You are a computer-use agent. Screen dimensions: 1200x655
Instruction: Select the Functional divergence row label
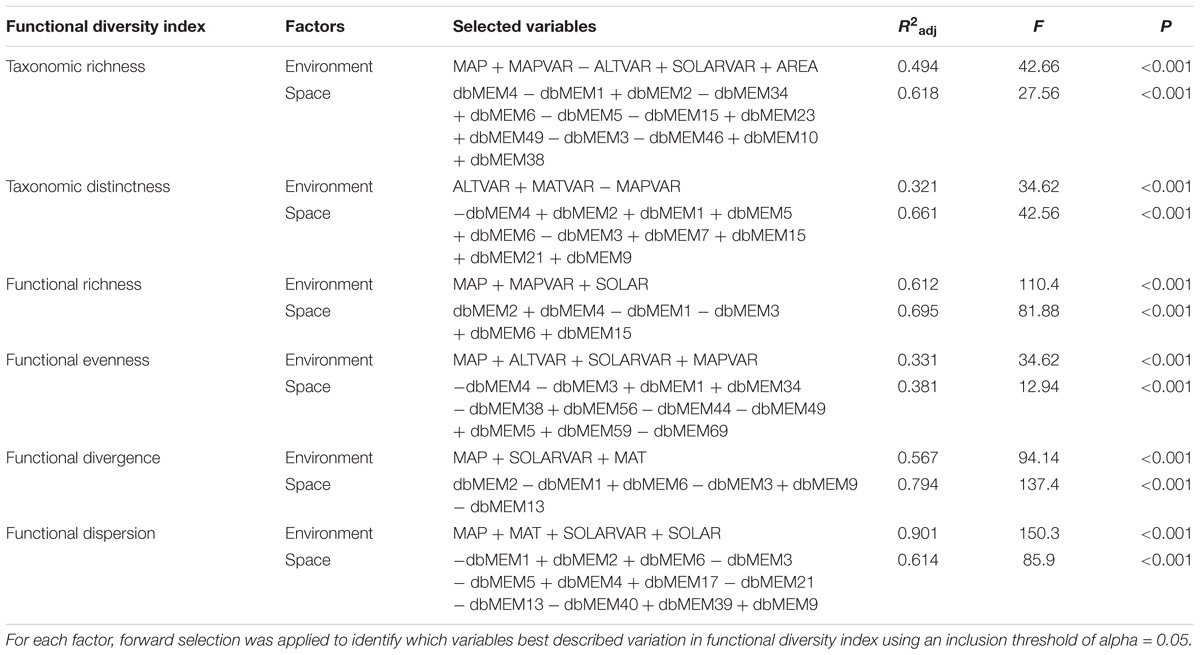pos(85,458)
